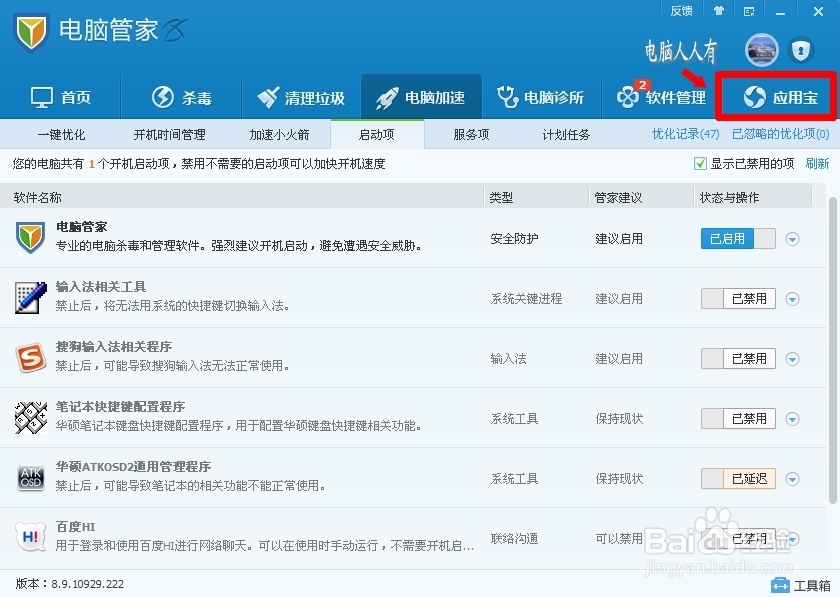
Task: Switch to 开机时间管理 sub-tab
Action: (x=169, y=135)
